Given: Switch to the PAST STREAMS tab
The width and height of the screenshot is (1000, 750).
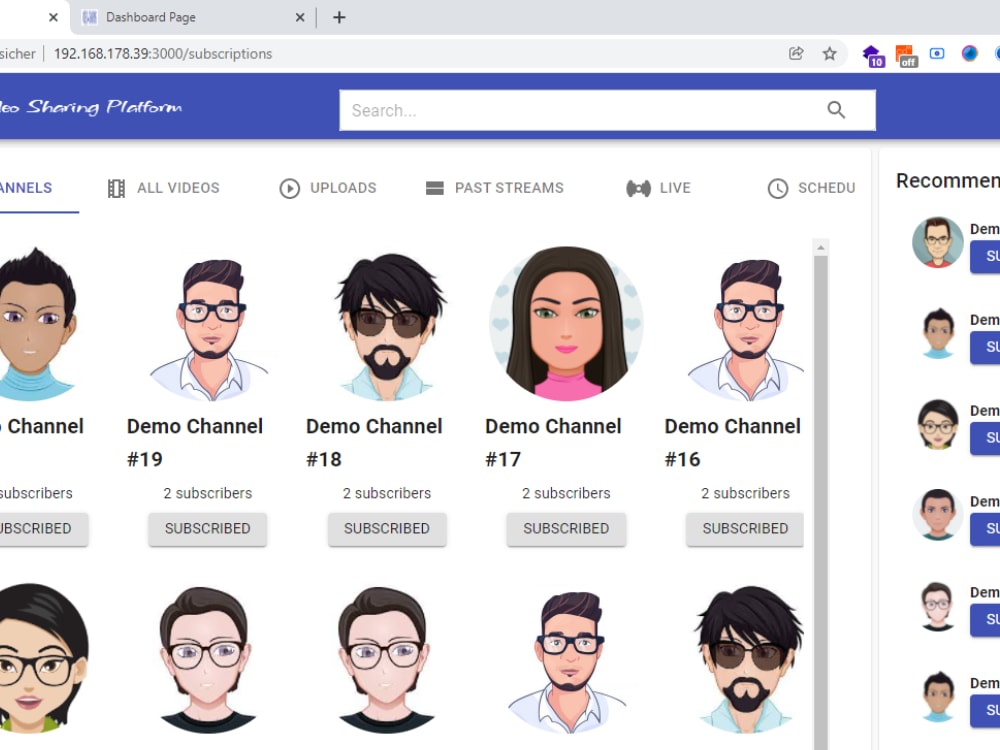Looking at the screenshot, I should [x=495, y=188].
